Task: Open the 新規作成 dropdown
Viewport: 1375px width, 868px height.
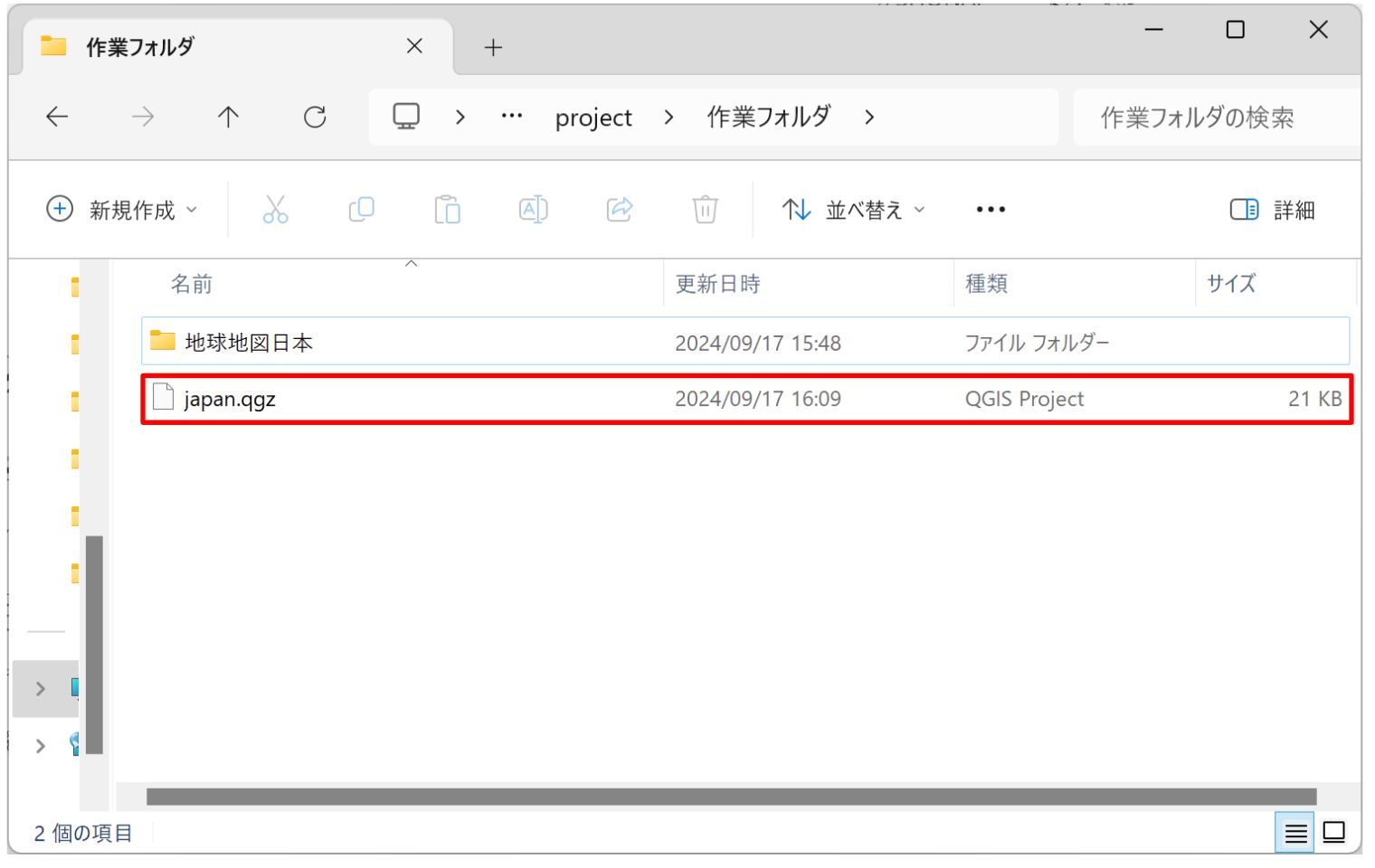Action: [x=121, y=210]
